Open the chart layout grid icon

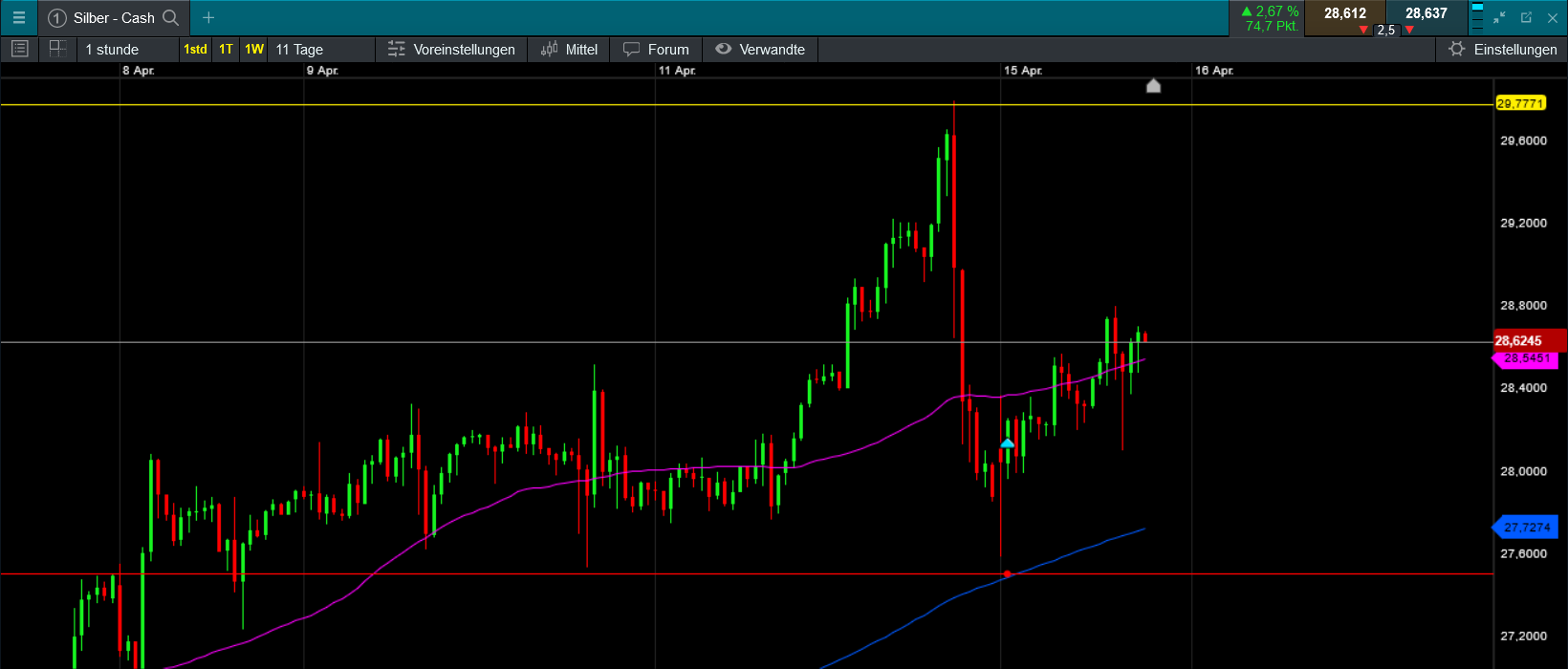[57, 49]
